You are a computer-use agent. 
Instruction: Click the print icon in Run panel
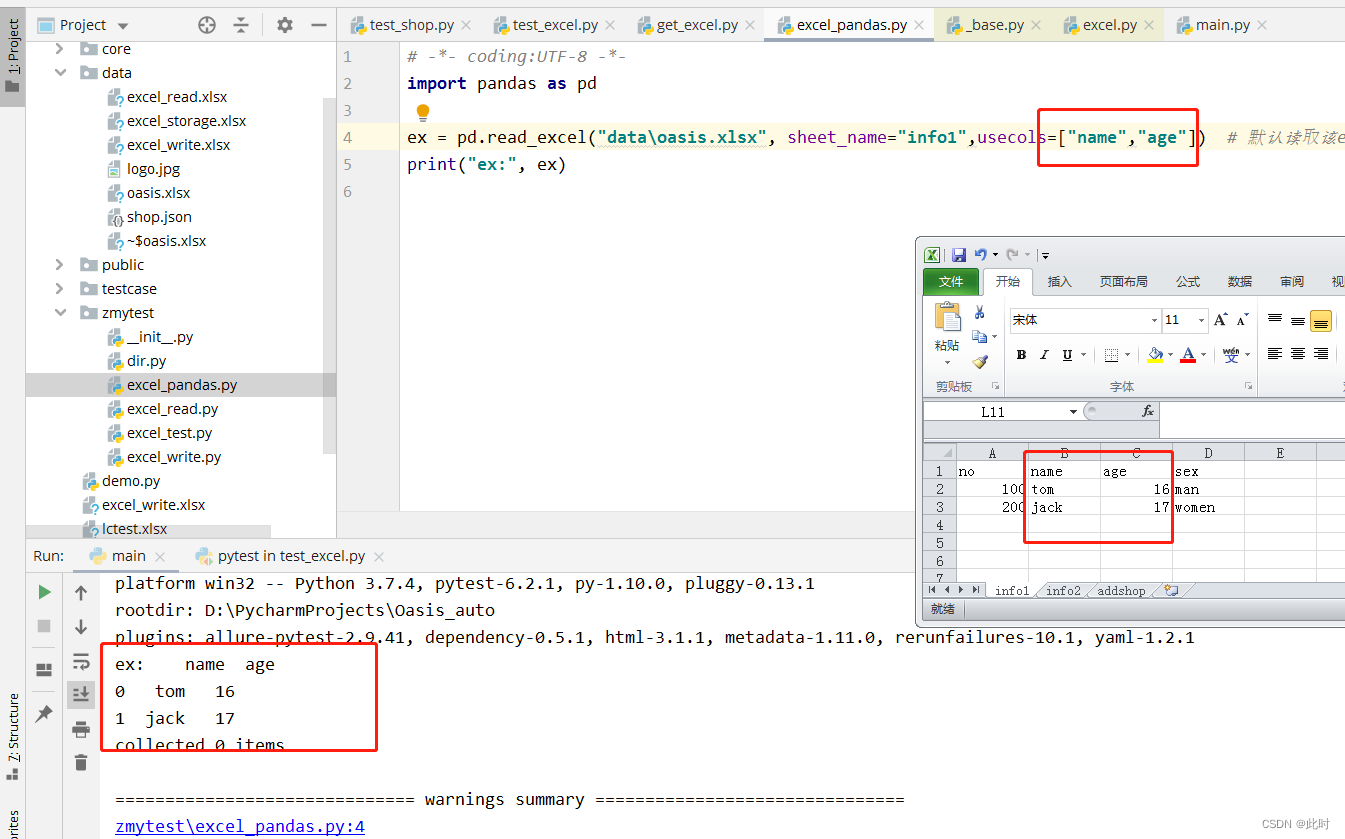tap(81, 730)
